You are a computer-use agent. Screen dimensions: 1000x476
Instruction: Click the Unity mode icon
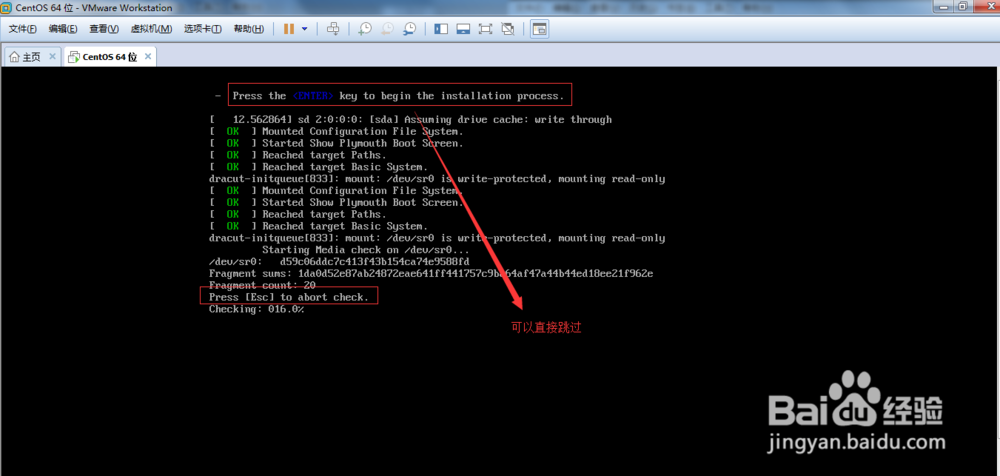[x=508, y=29]
